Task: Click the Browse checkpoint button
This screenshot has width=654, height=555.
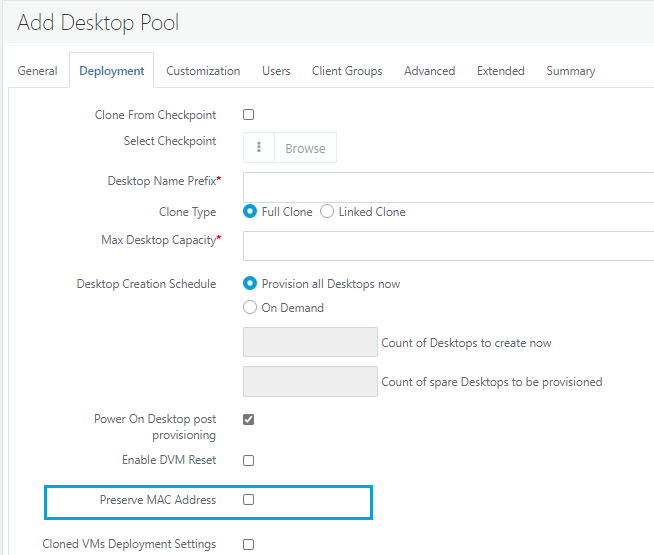Action: point(305,148)
